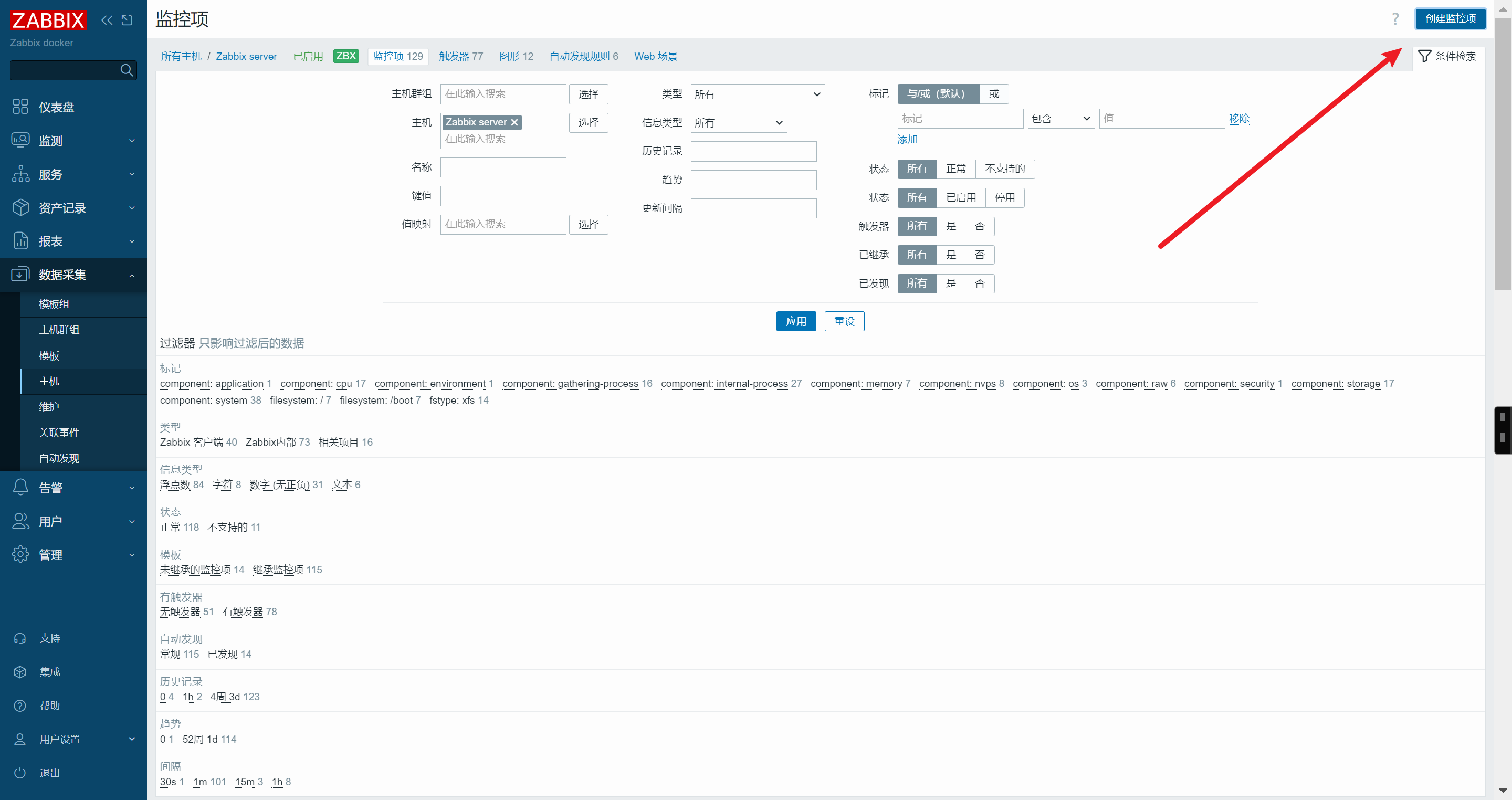Open the 触发器 77 tab
The image size is (1512, 800).
point(461,56)
